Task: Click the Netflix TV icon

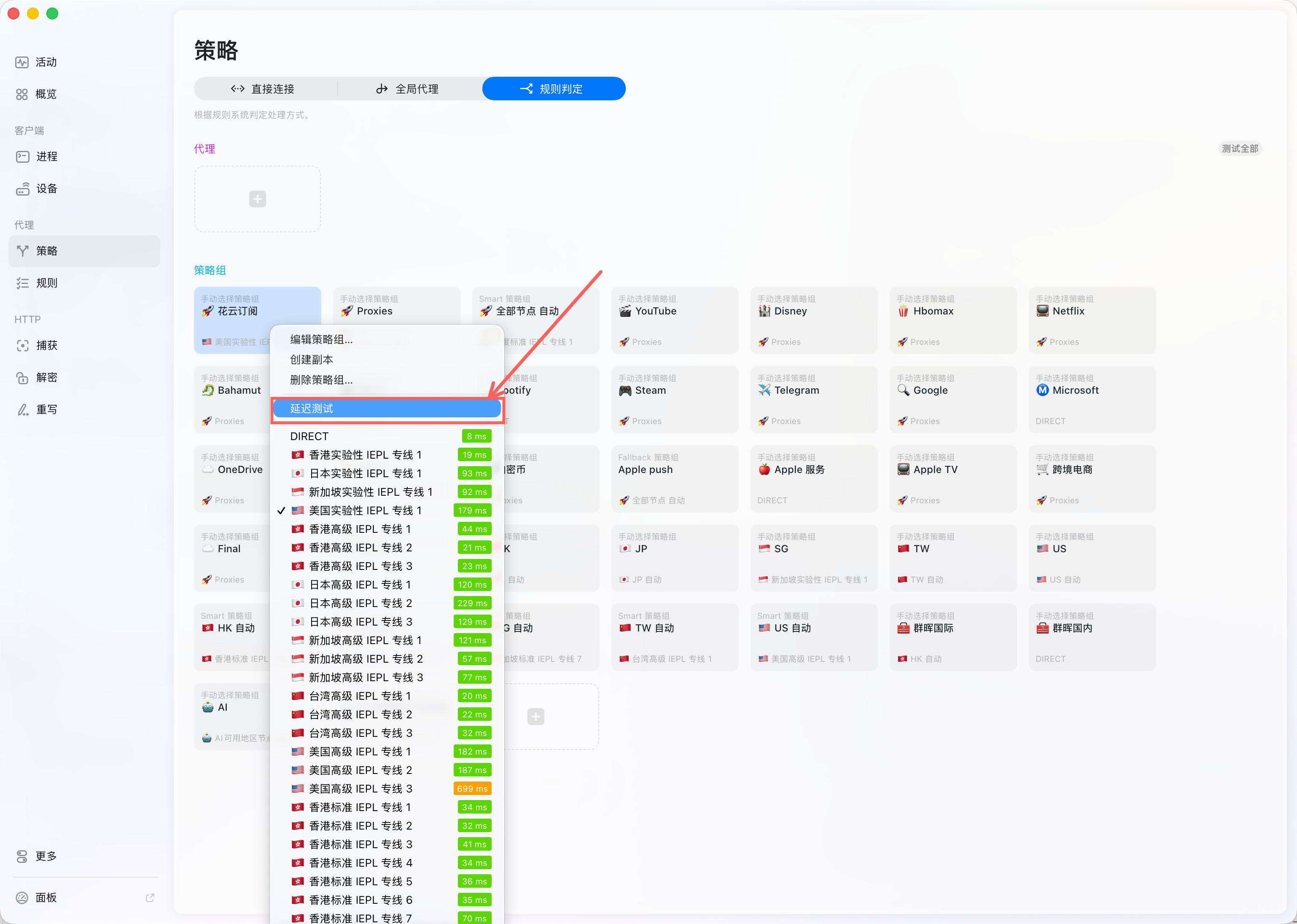Action: coord(1043,311)
